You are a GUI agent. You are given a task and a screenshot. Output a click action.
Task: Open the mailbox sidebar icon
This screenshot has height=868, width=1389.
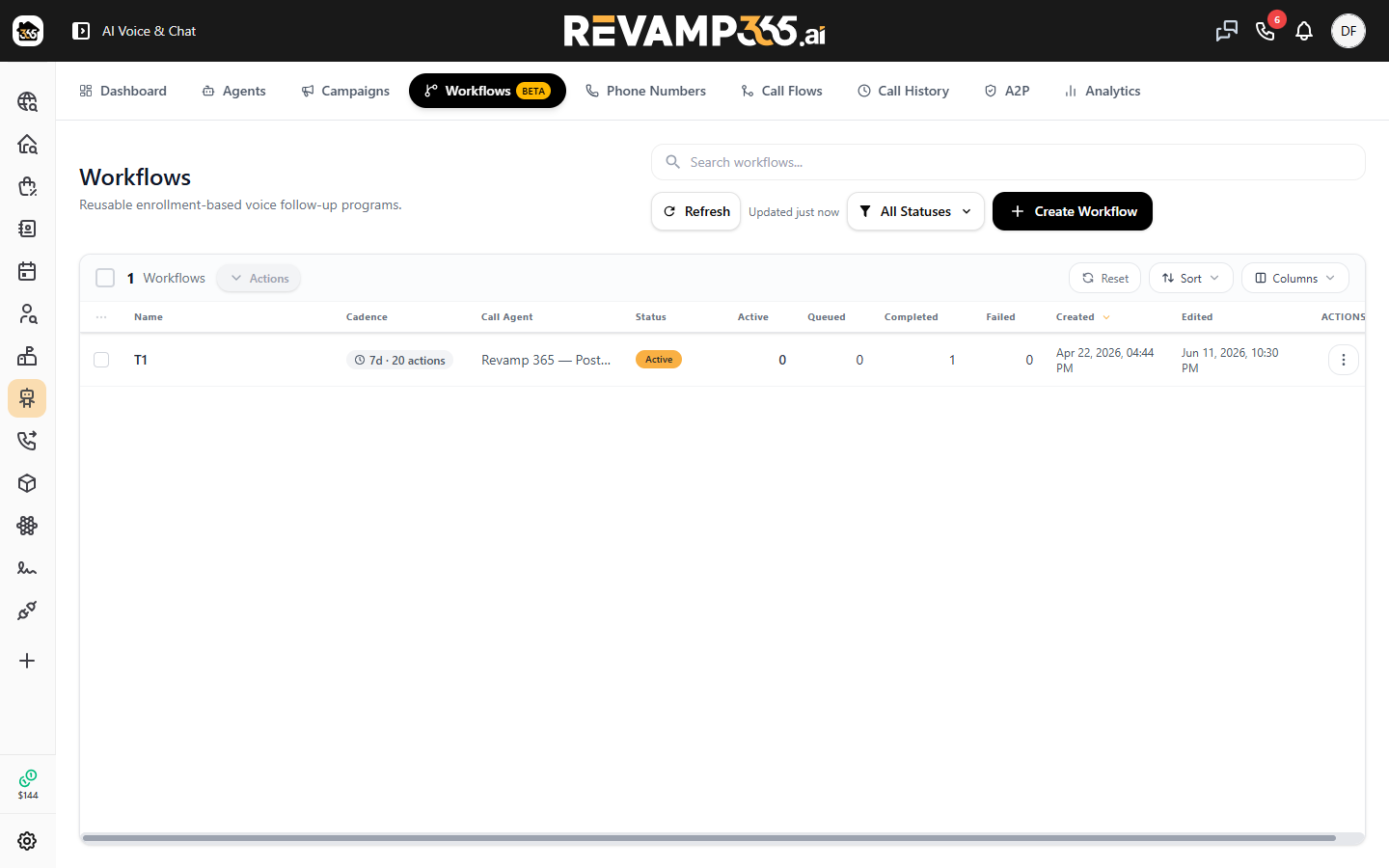(27, 356)
